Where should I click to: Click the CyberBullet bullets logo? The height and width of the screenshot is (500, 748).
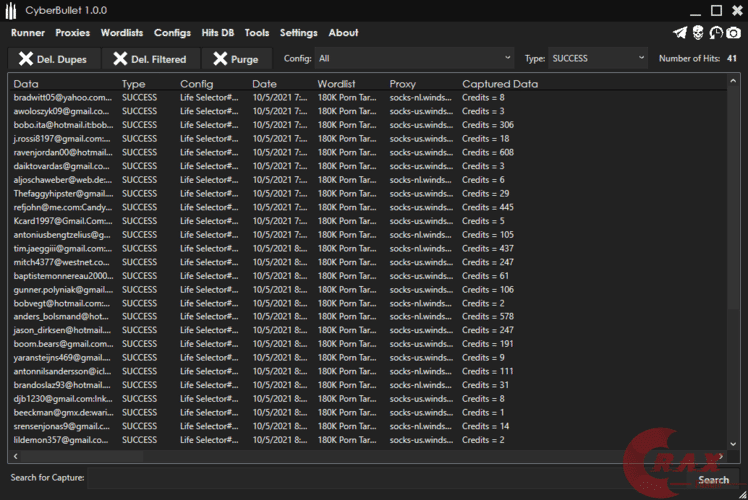[x=10, y=11]
